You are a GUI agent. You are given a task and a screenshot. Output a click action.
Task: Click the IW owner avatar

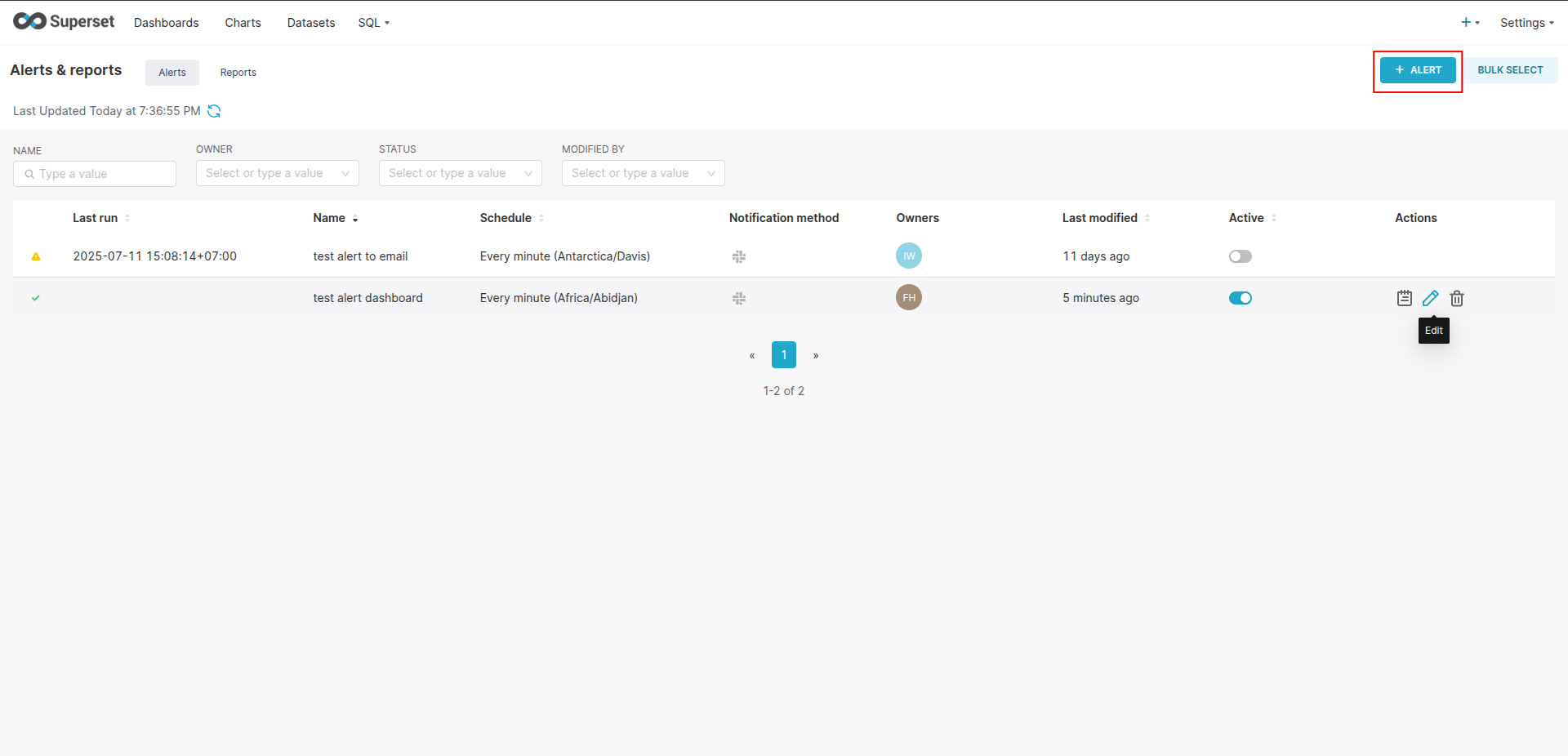[x=908, y=256]
